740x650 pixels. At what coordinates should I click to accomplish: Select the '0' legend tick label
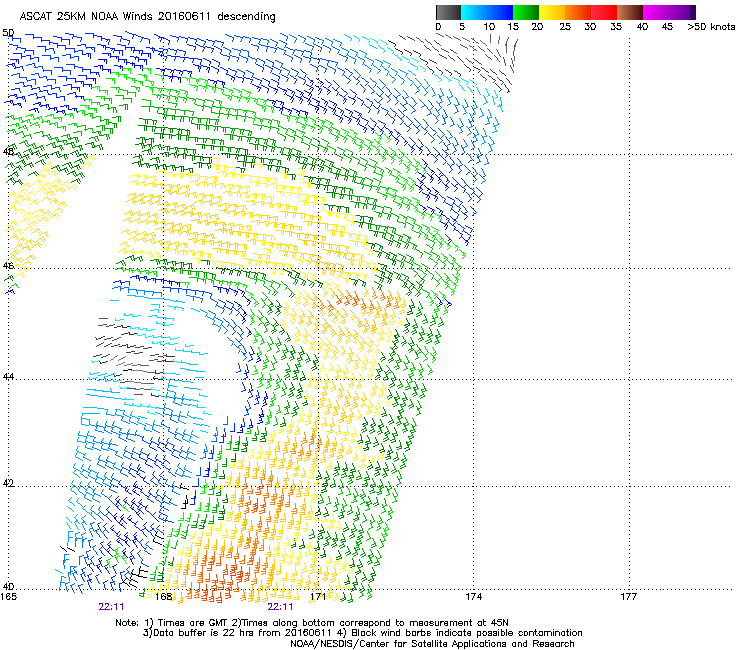click(x=438, y=27)
